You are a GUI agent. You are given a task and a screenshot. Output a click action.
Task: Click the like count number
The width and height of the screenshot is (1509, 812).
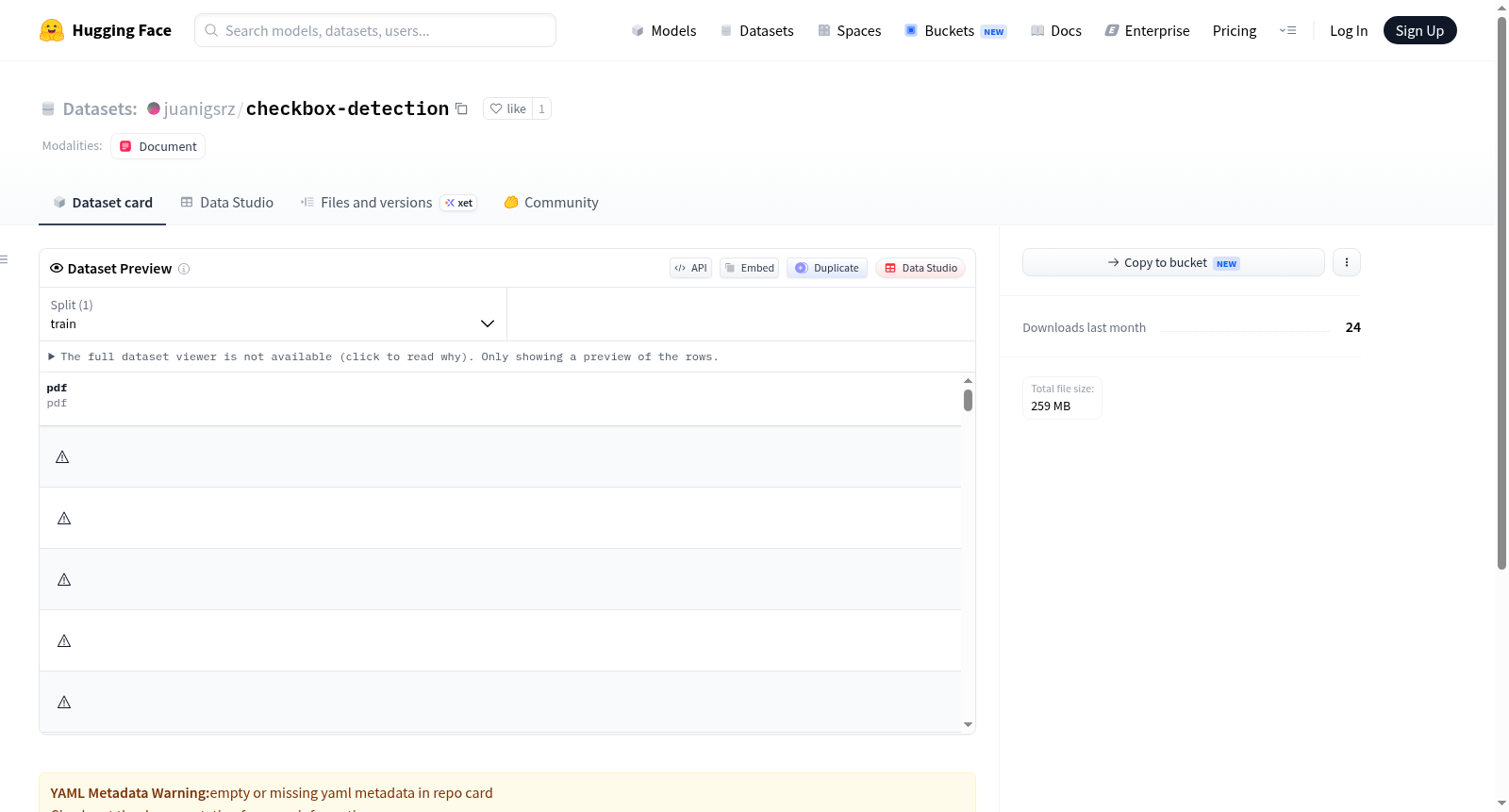click(x=541, y=108)
